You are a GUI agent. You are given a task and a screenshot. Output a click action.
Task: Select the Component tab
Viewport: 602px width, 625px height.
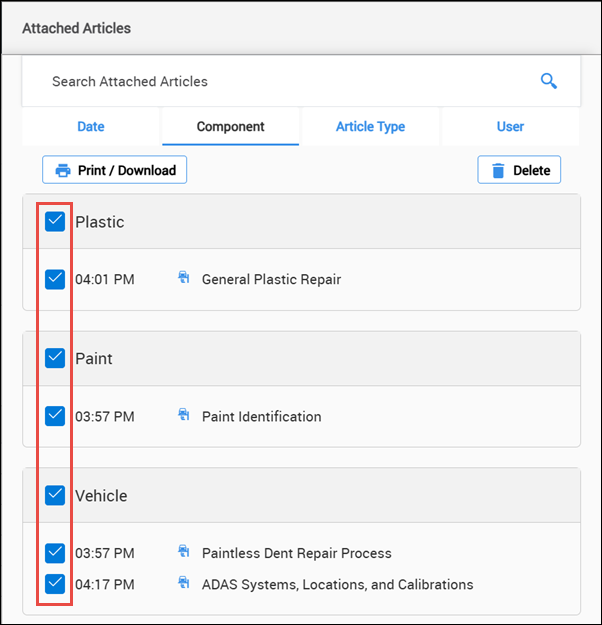pos(230,126)
